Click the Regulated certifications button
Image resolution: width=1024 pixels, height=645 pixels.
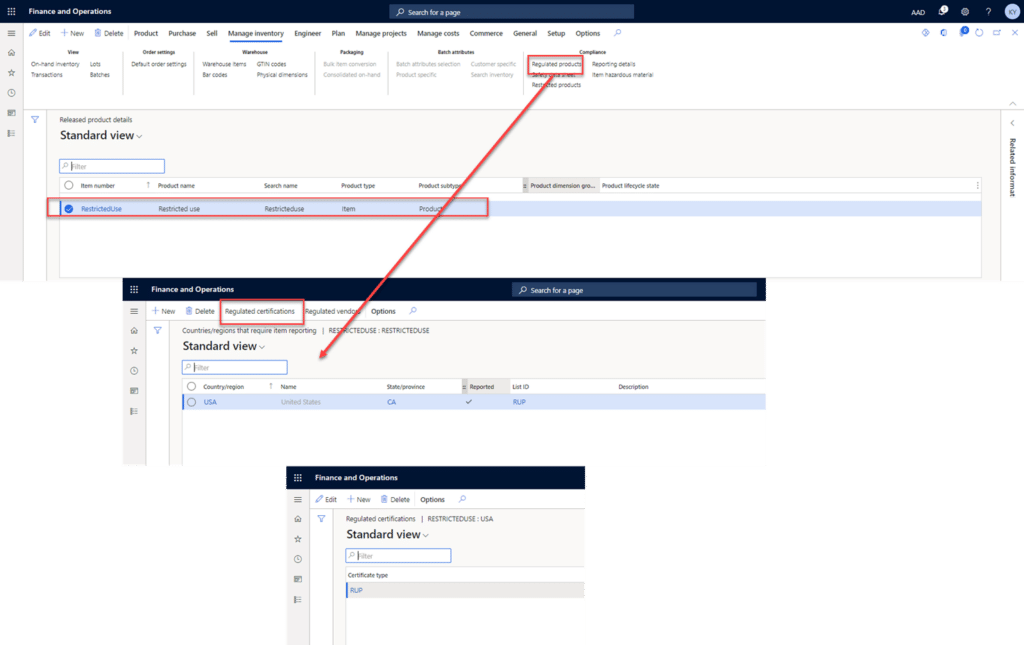260,311
